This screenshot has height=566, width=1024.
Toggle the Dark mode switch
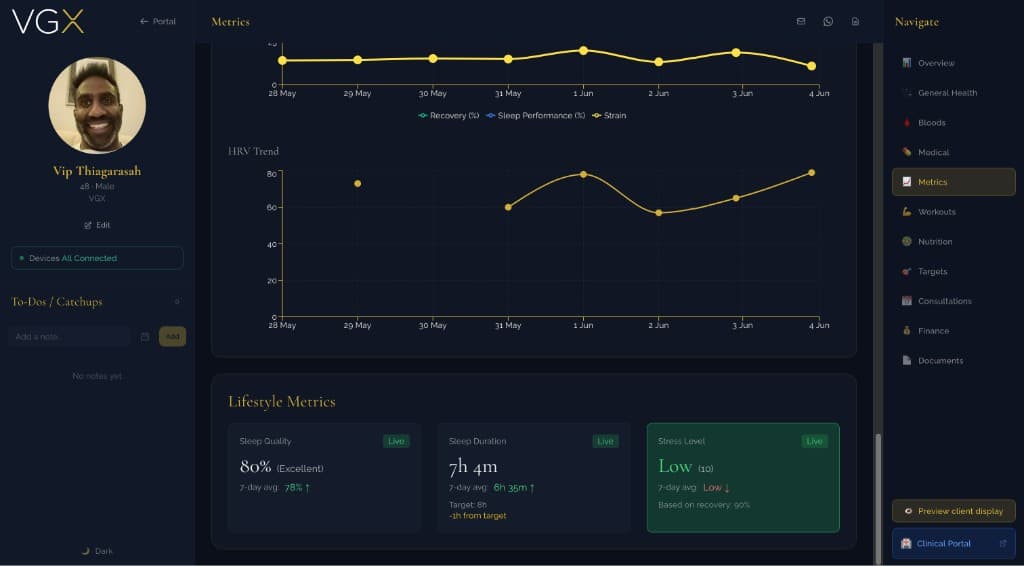pos(97,551)
